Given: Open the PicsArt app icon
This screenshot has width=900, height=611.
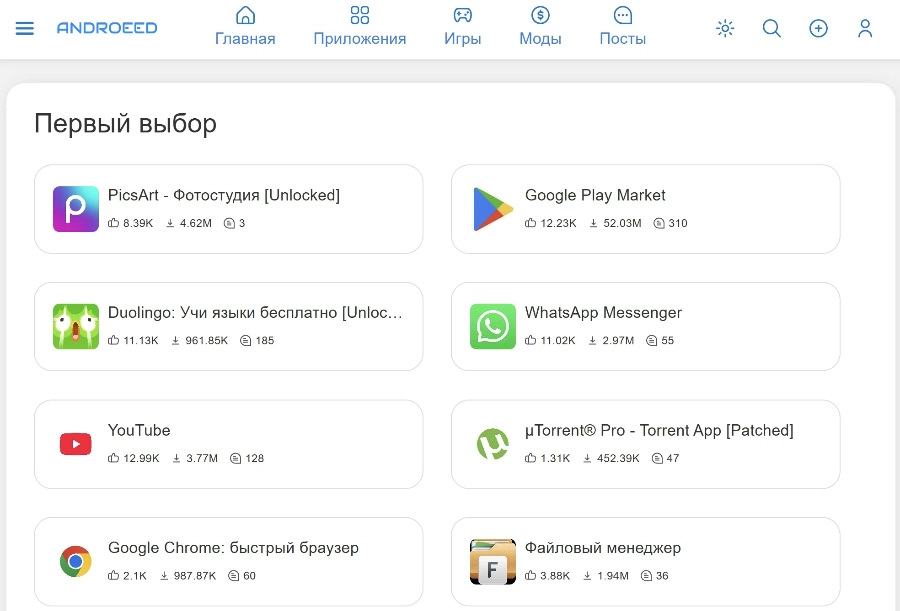Looking at the screenshot, I should tap(75, 208).
